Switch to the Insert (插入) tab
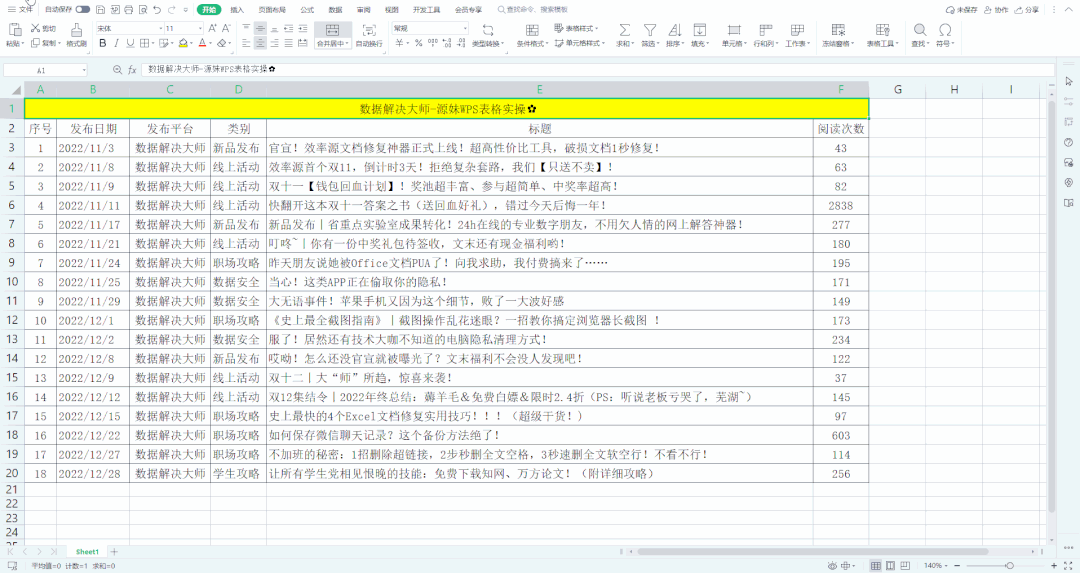Viewport: 1080px width, 573px height. (237, 10)
